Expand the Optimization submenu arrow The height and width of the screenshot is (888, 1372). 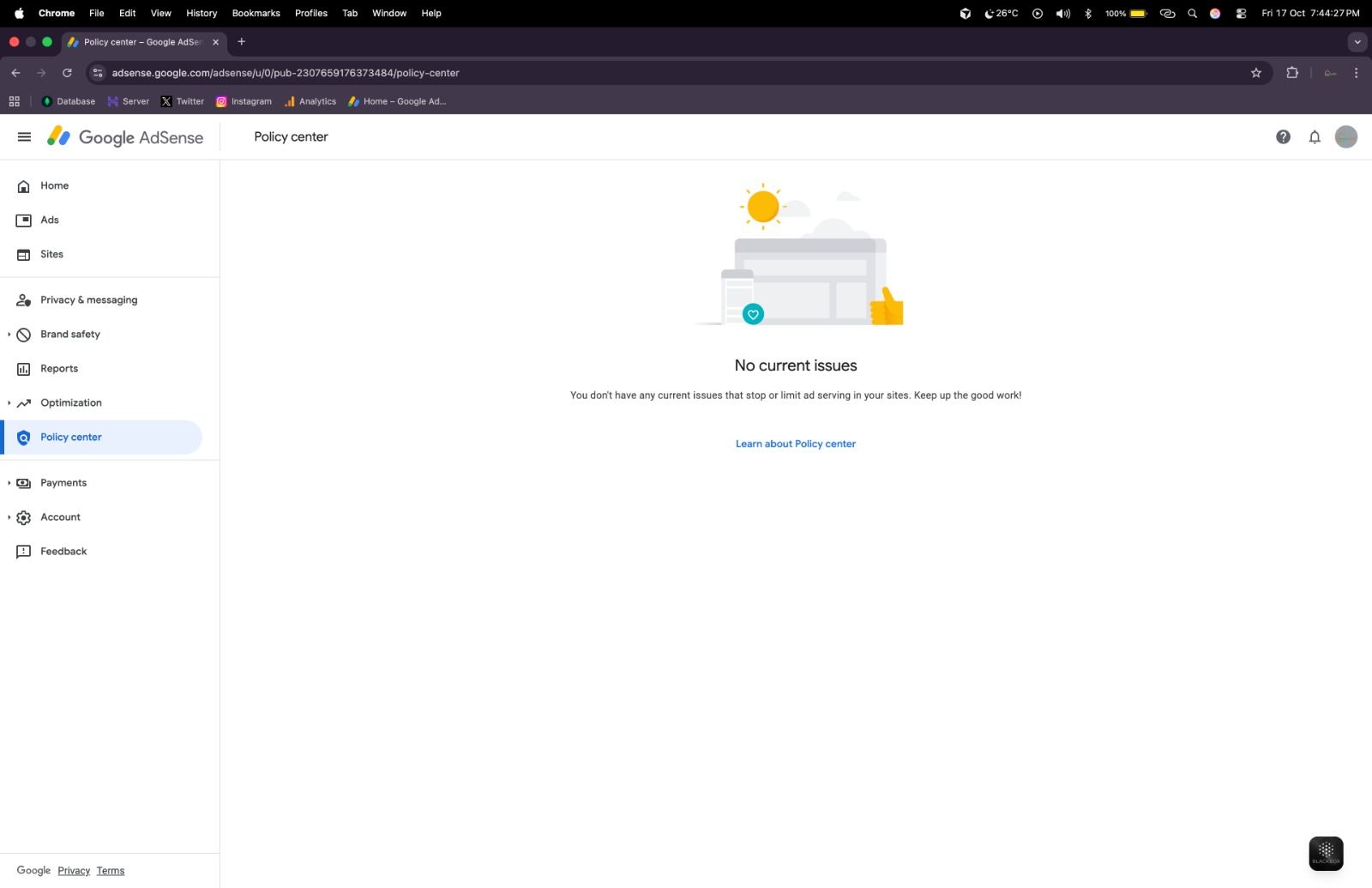pos(9,403)
